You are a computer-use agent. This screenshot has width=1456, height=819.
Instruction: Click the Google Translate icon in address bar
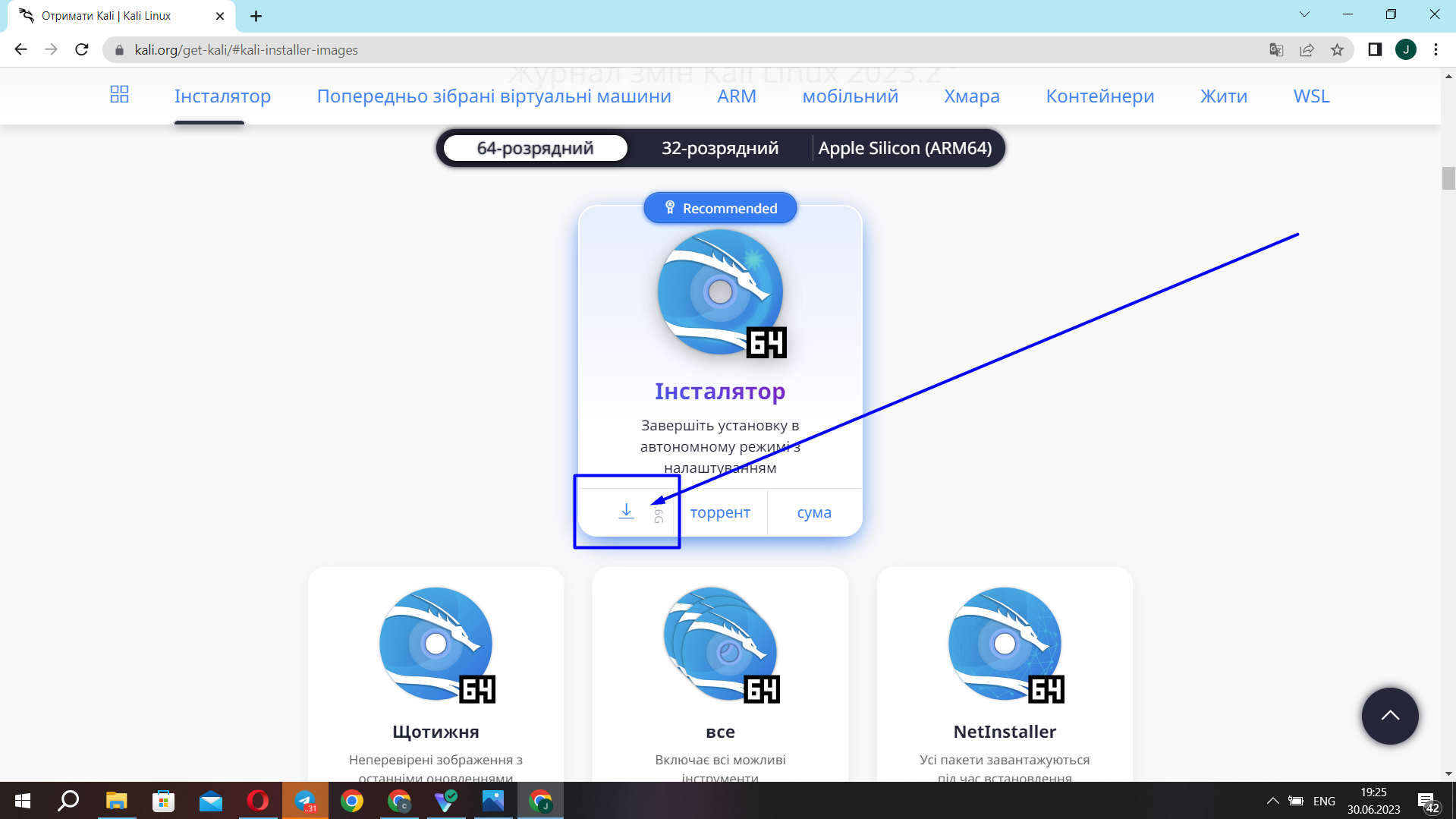[x=1276, y=50]
